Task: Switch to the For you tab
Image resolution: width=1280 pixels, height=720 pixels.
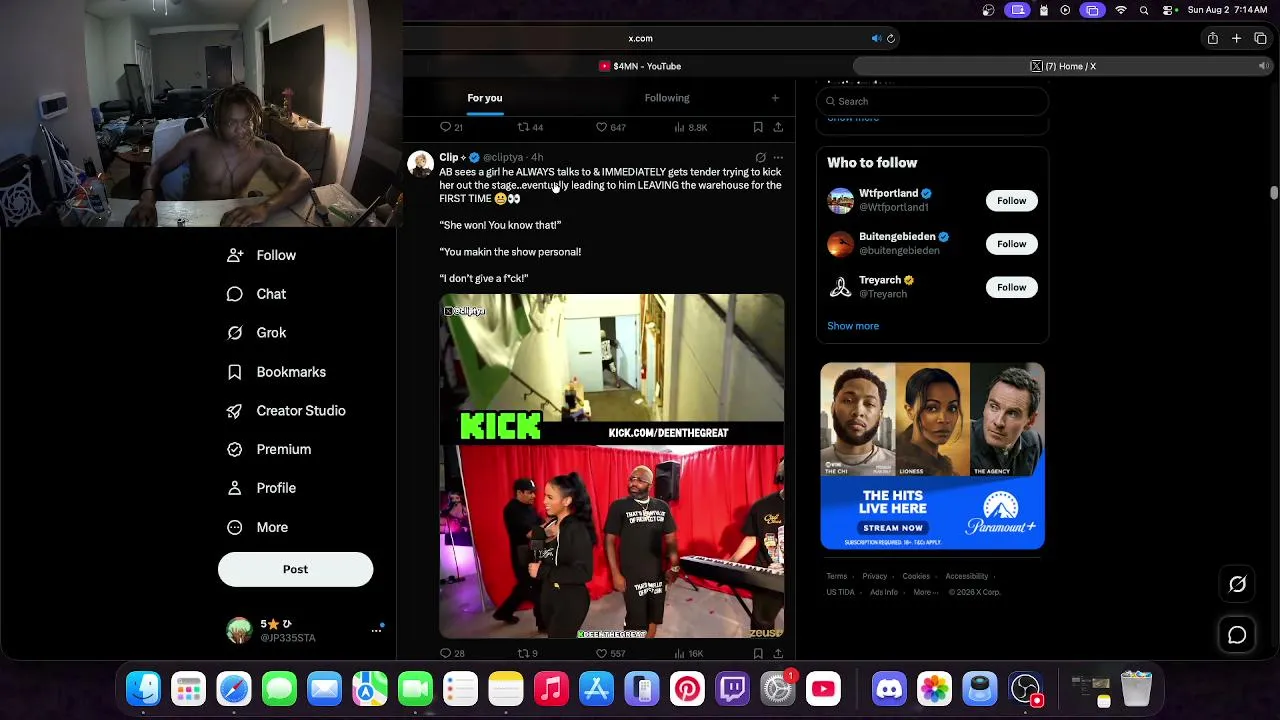Action: 485,98
